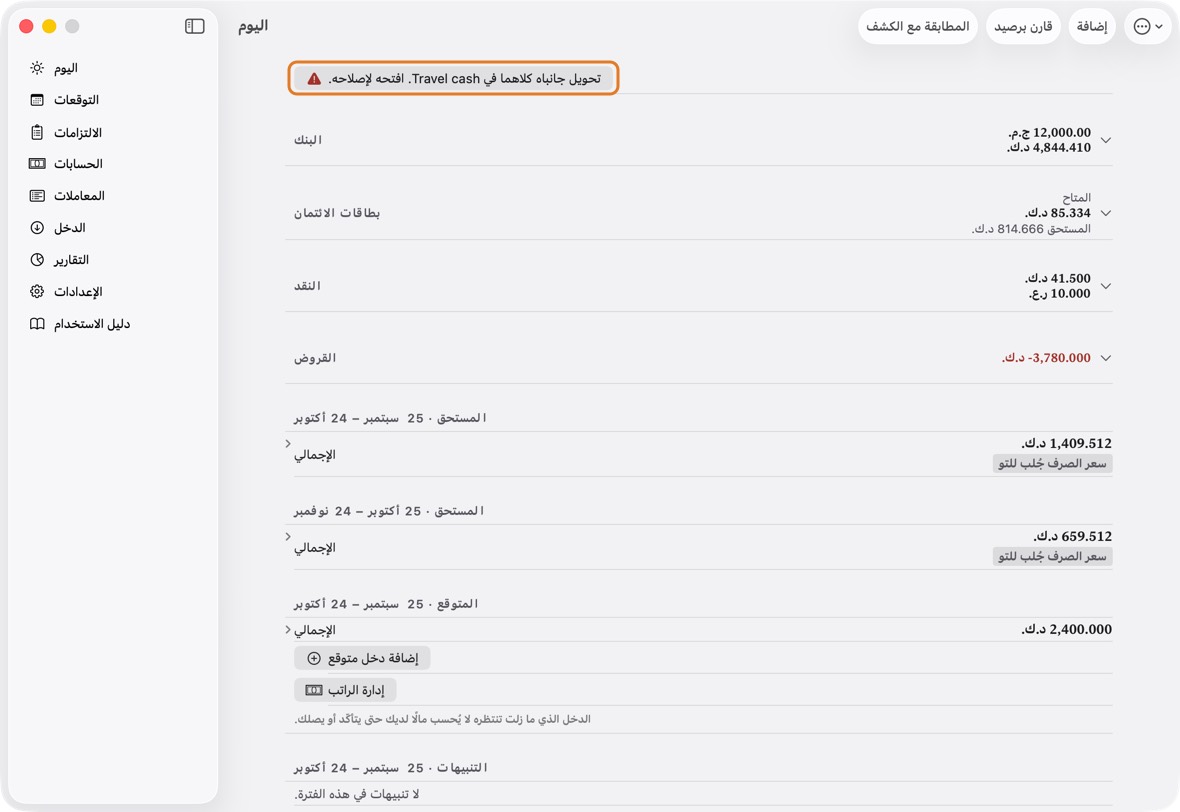Screen dimensions: 1180x812
Task: Click the 41.500 د.ك cash amount
Action: 1057,278
